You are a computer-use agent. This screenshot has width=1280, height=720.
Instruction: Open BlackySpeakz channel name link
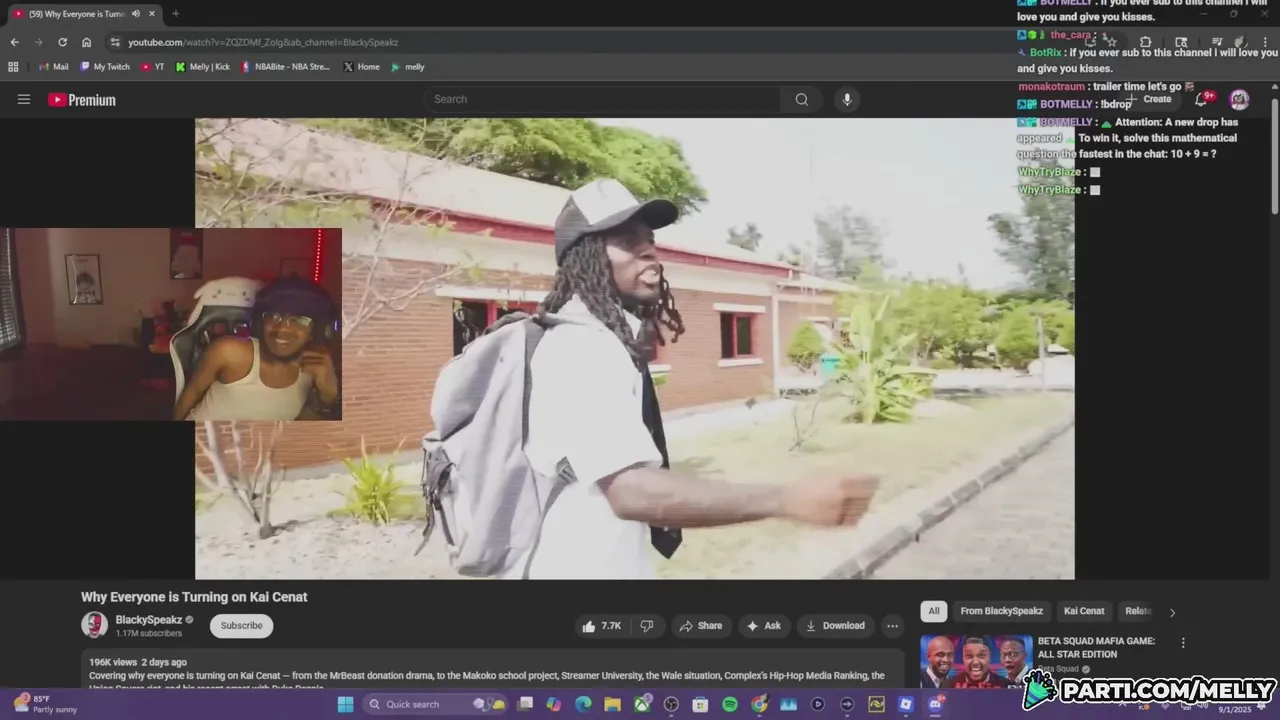coord(148,620)
